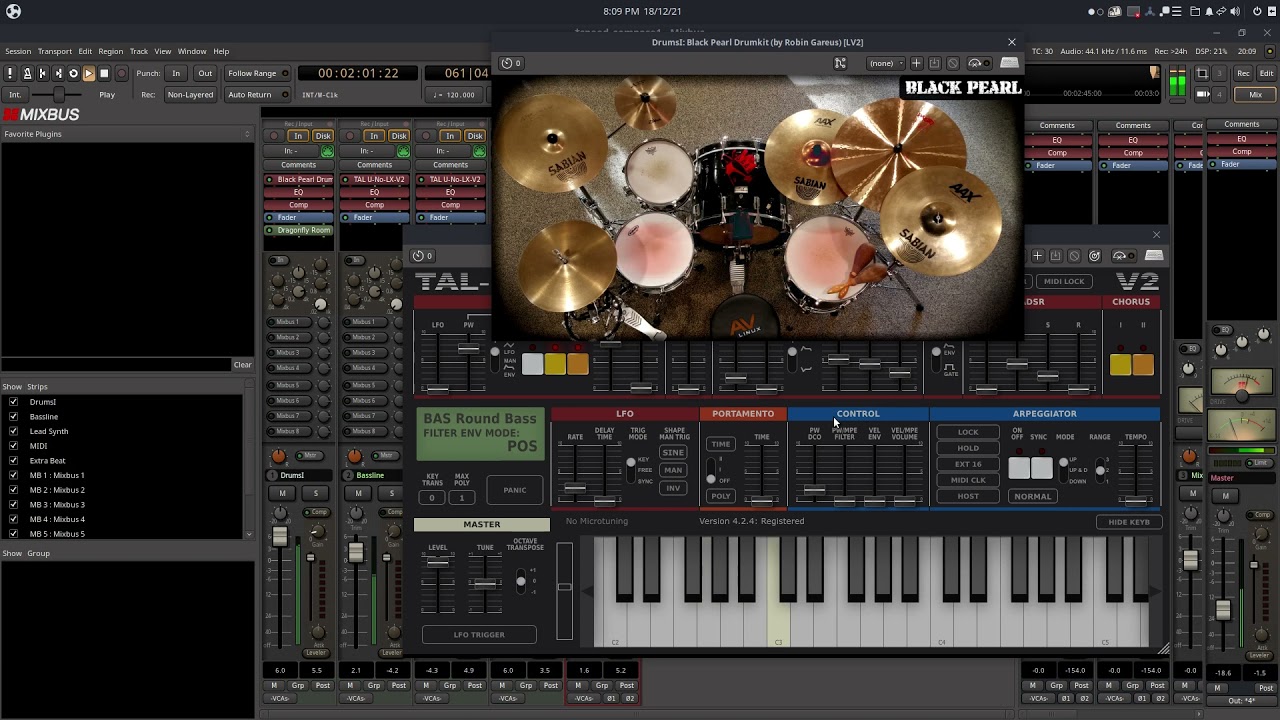Viewport: 1280px width, 720px height.
Task: Open the desktop applications menu logo
Action: (x=13, y=11)
